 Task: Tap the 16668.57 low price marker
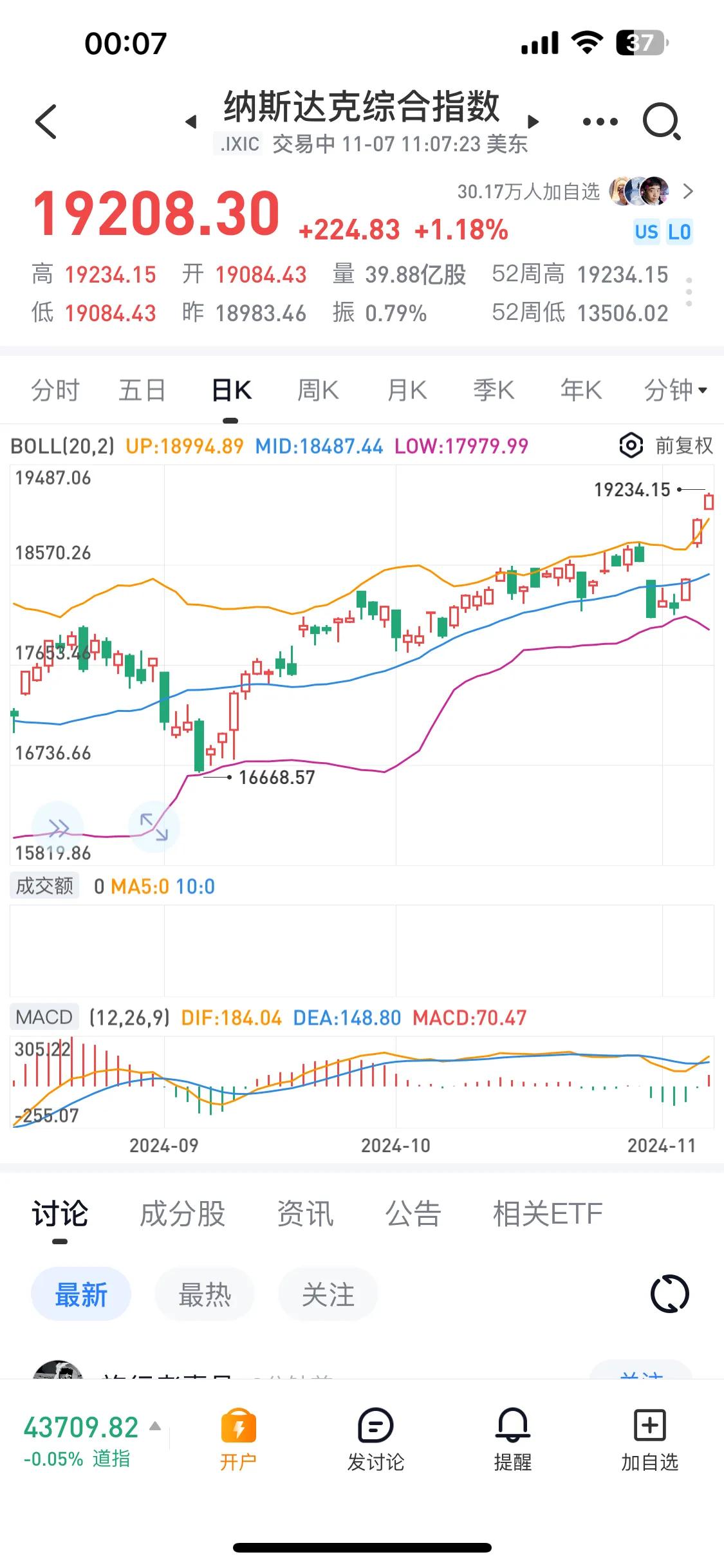[277, 778]
